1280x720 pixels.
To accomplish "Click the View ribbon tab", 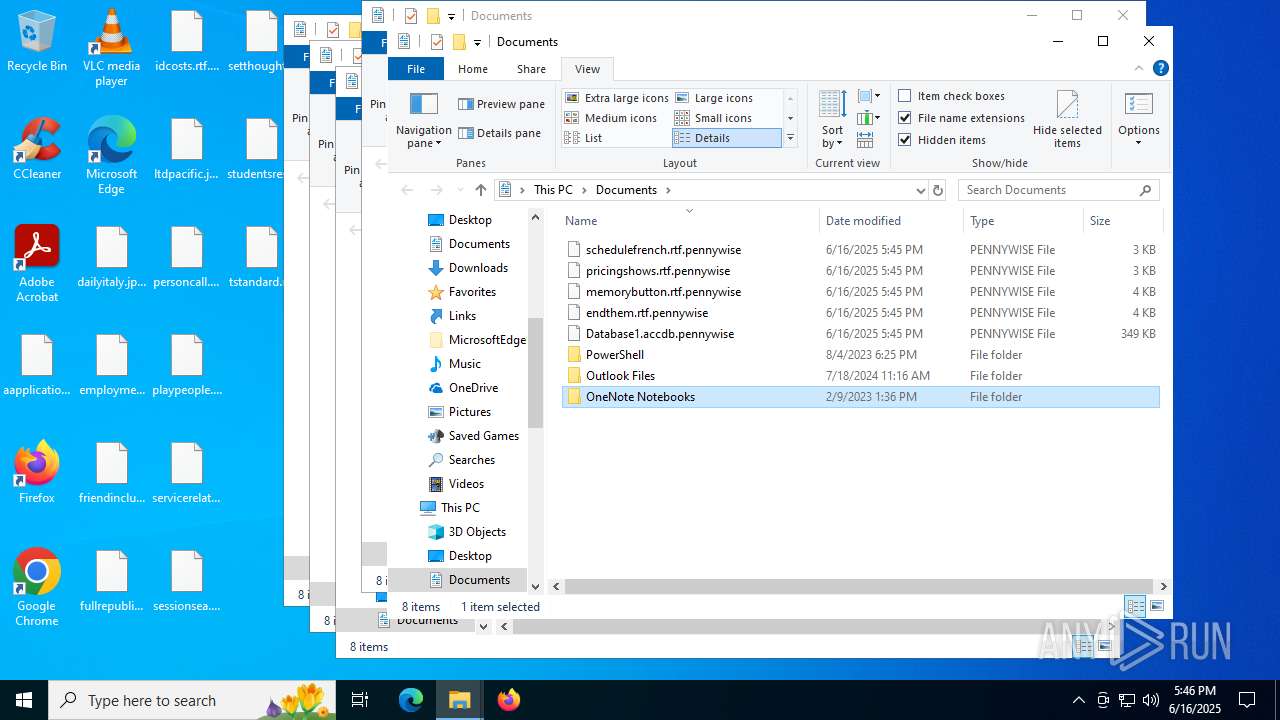I will pyautogui.click(x=587, y=69).
